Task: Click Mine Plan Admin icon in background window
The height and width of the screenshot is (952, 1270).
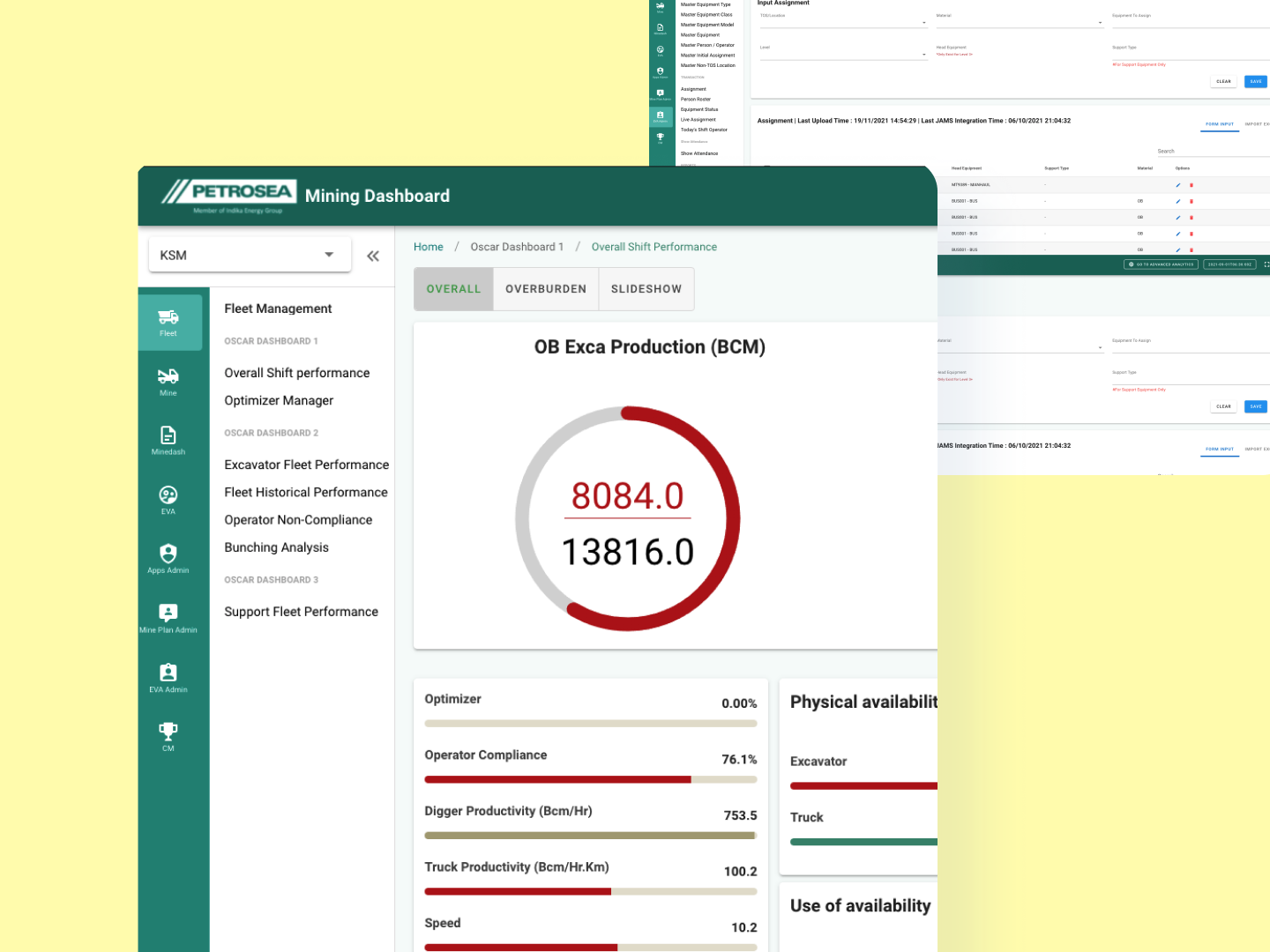Action: 661,95
